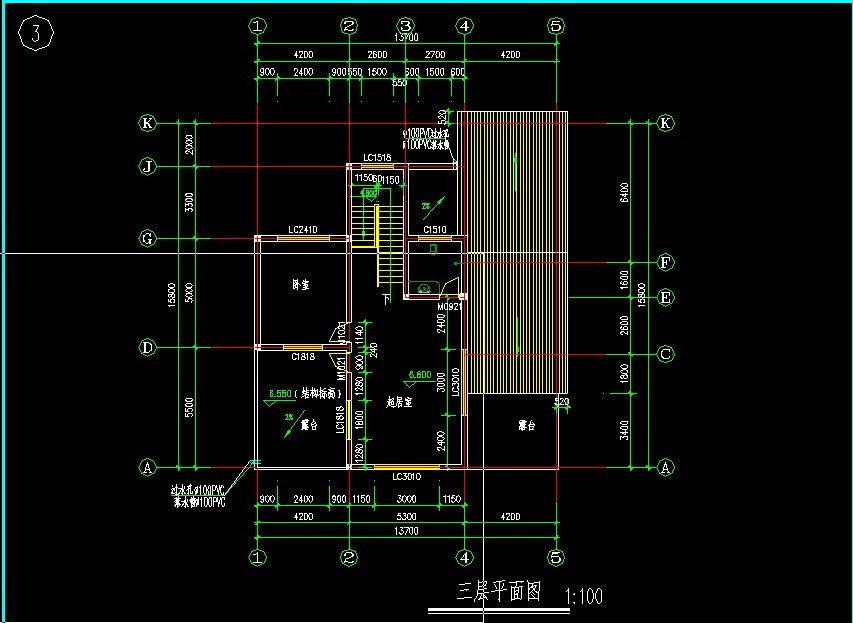
Task: Click the octagonal sheet number 3 marker
Action: coord(36,34)
